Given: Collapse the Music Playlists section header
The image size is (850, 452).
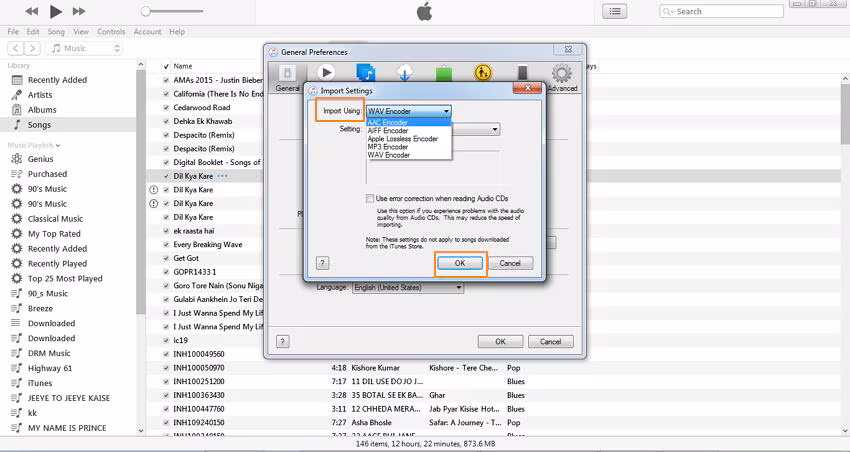Looking at the screenshot, I should click(x=34, y=145).
